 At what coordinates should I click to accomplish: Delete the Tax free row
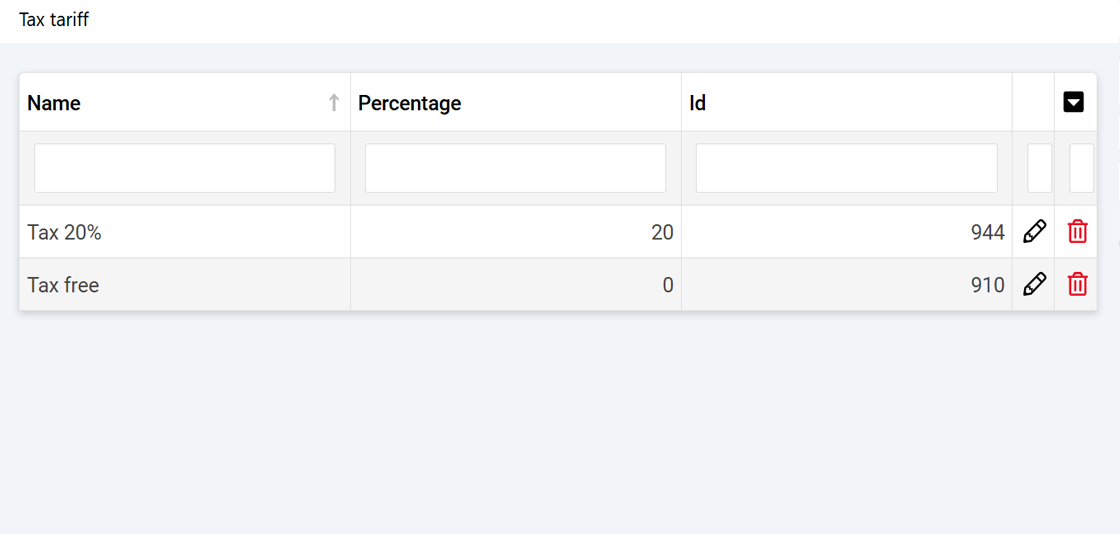click(x=1077, y=285)
